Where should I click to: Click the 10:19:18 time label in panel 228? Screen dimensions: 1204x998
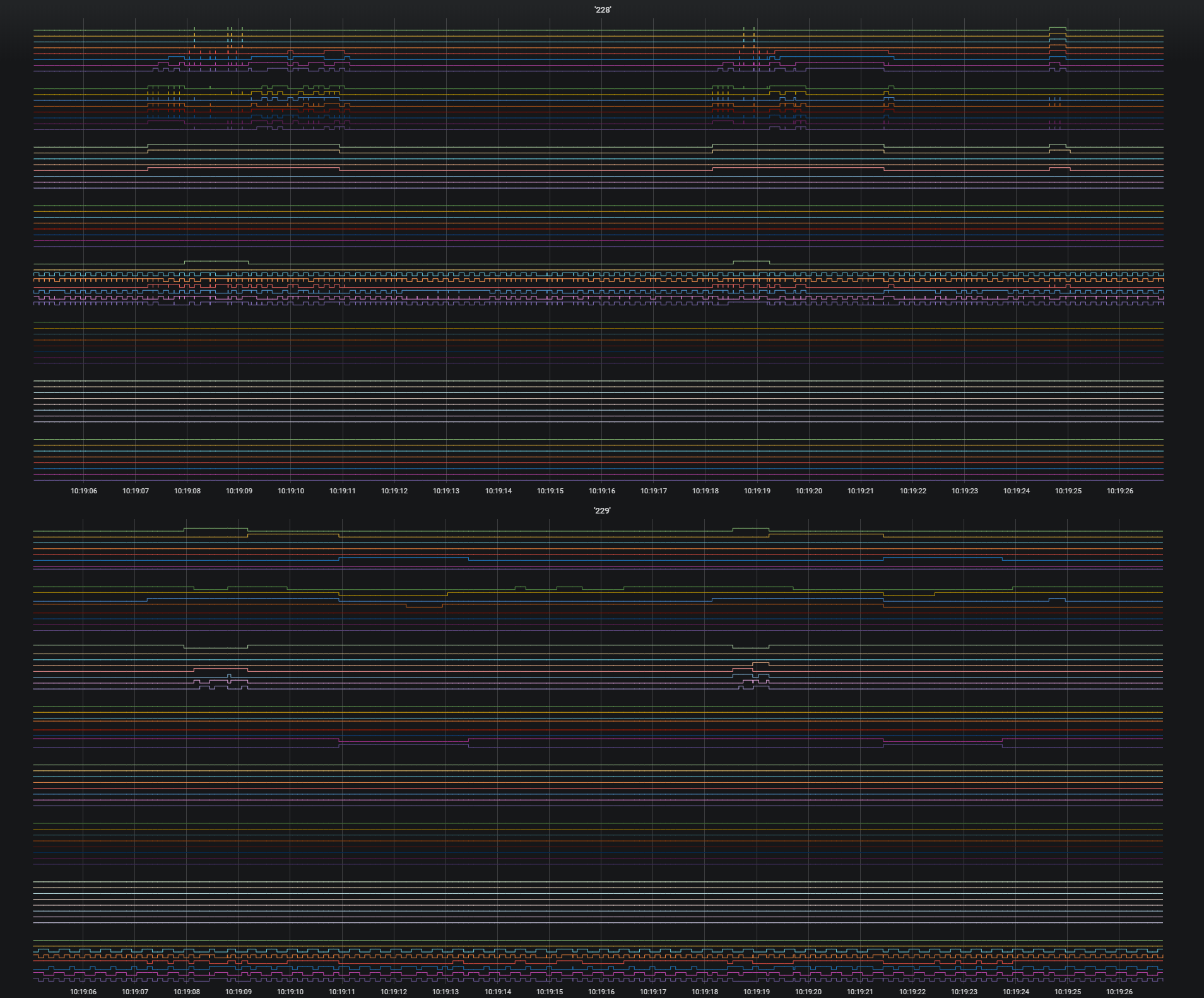tap(705, 491)
